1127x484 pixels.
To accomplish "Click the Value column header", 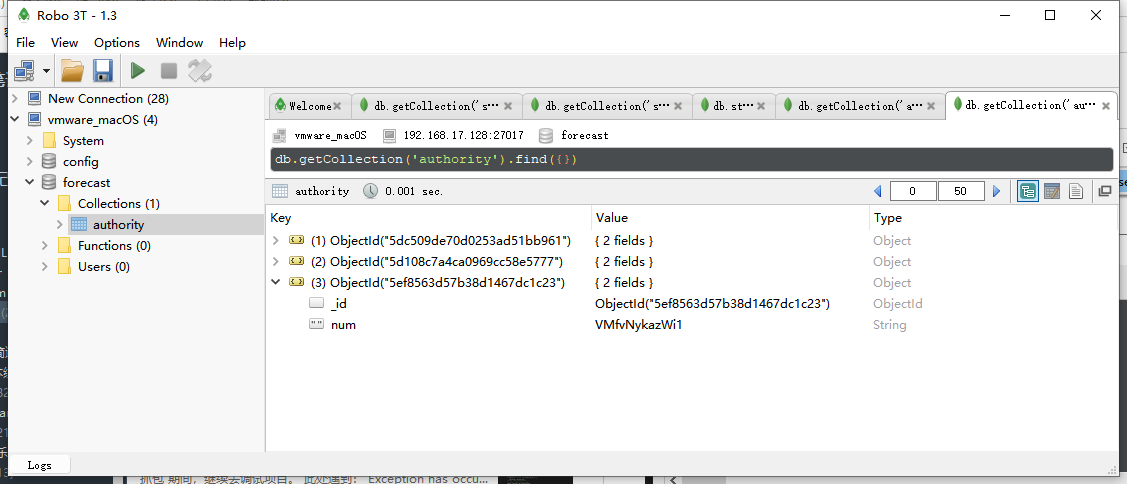I will click(730, 218).
